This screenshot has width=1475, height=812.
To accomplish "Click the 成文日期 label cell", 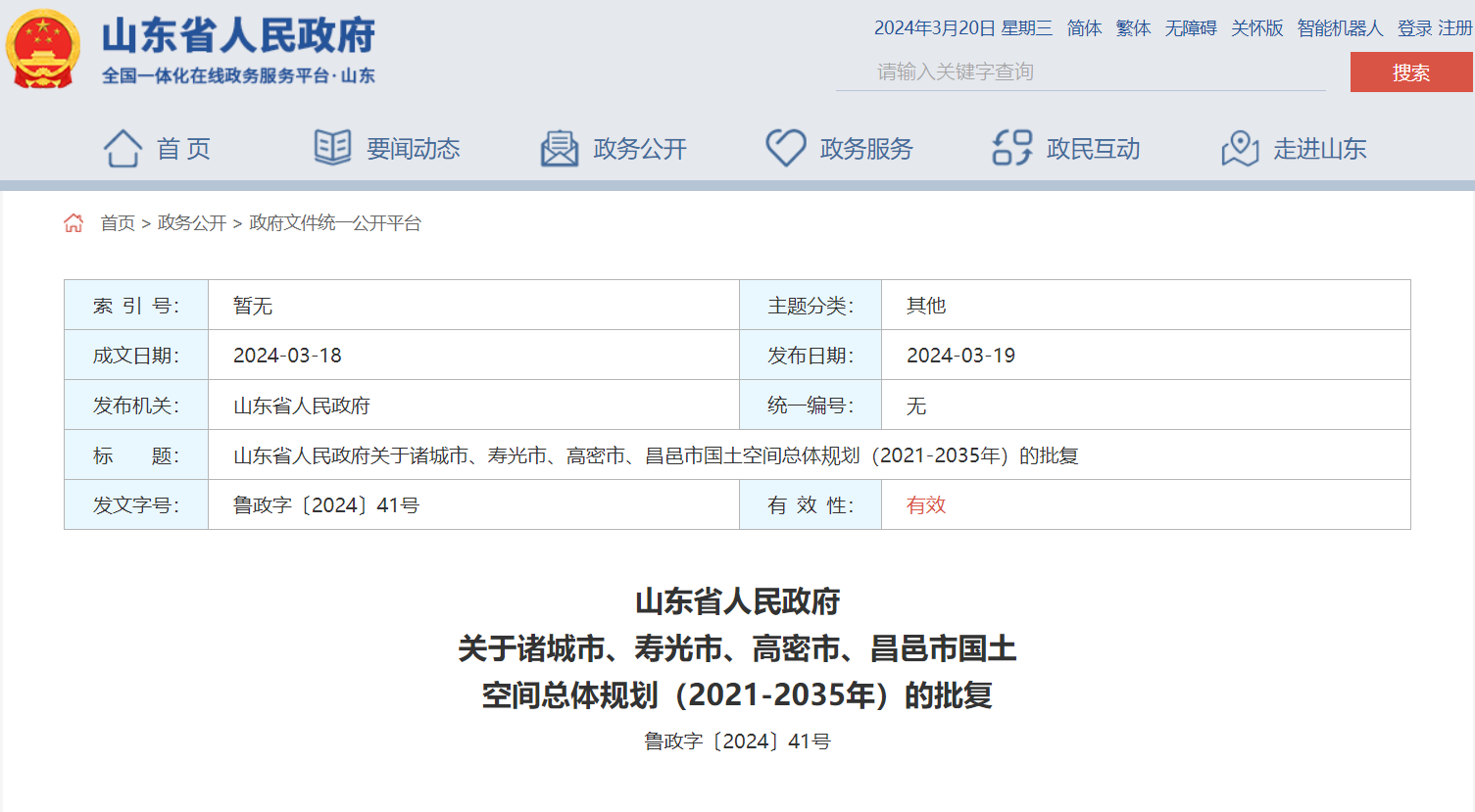I will [x=136, y=356].
